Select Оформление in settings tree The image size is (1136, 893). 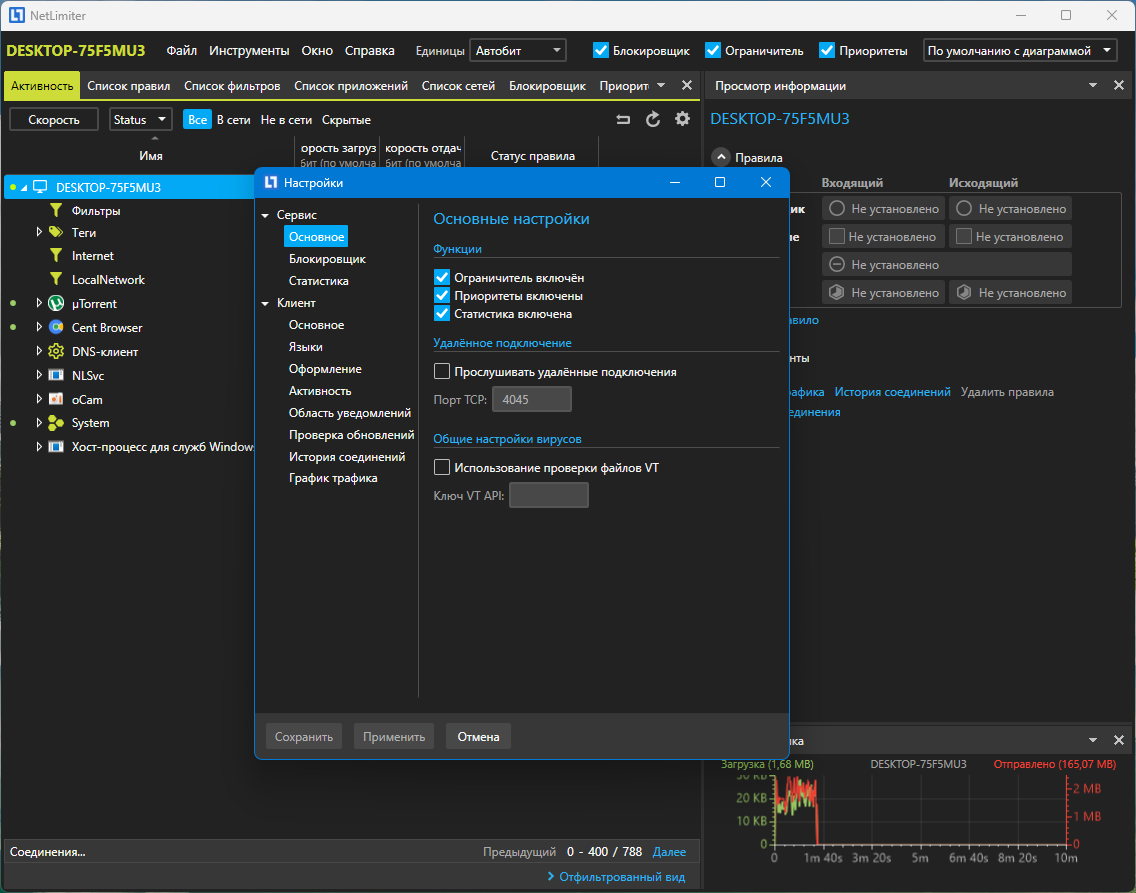[325, 369]
